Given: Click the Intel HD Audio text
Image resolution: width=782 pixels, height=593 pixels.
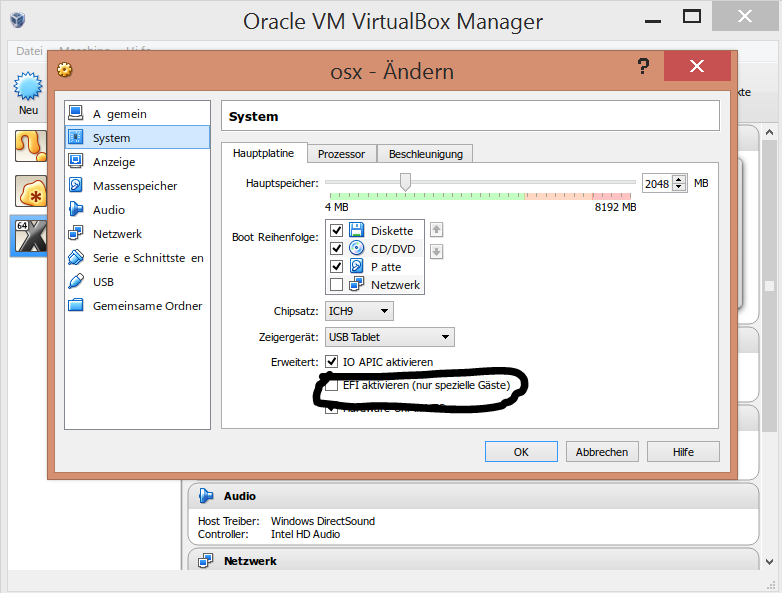Looking at the screenshot, I should click(305, 534).
